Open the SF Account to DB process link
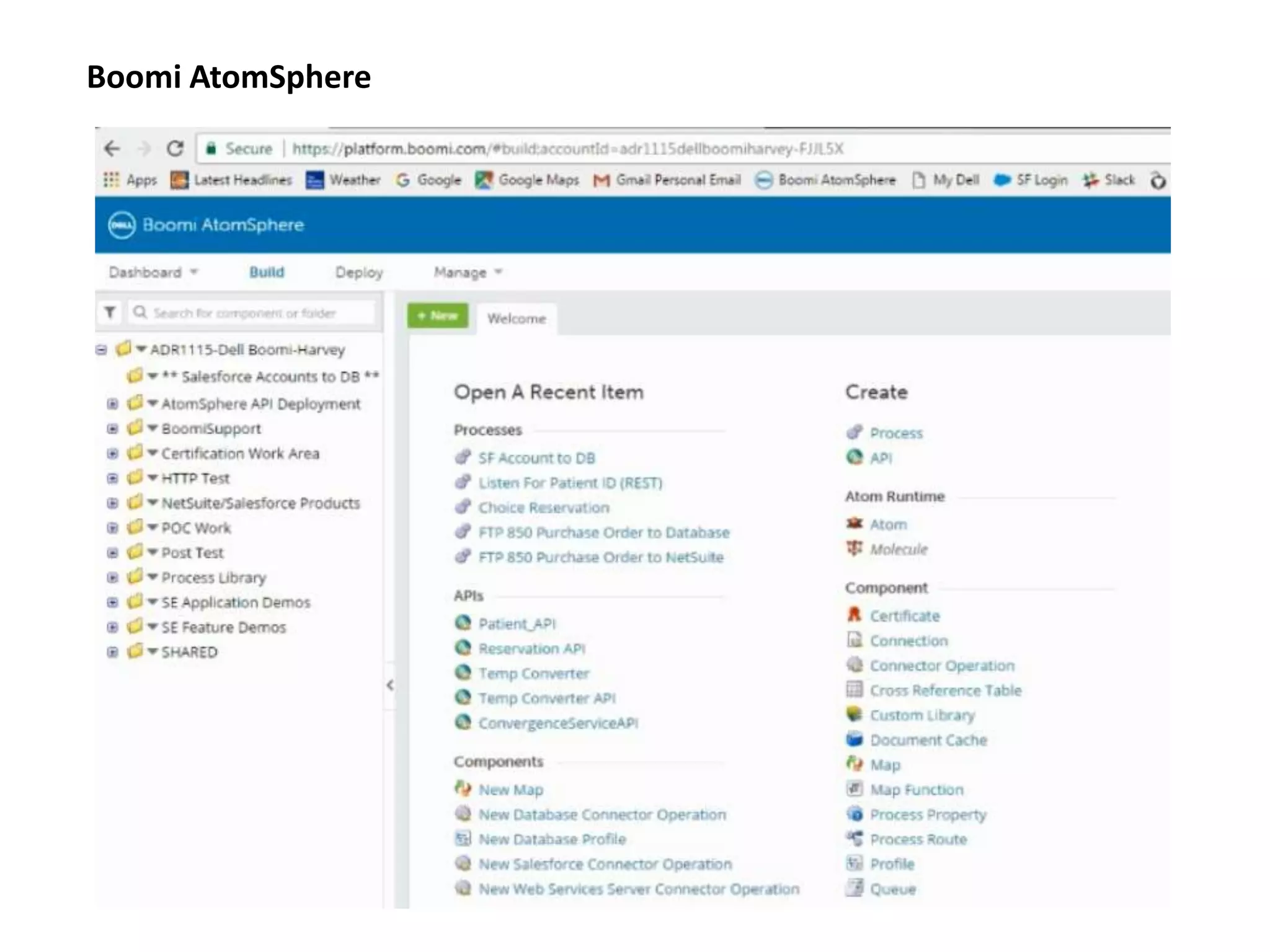Image resolution: width=1270 pixels, height=952 pixels. coord(536,458)
